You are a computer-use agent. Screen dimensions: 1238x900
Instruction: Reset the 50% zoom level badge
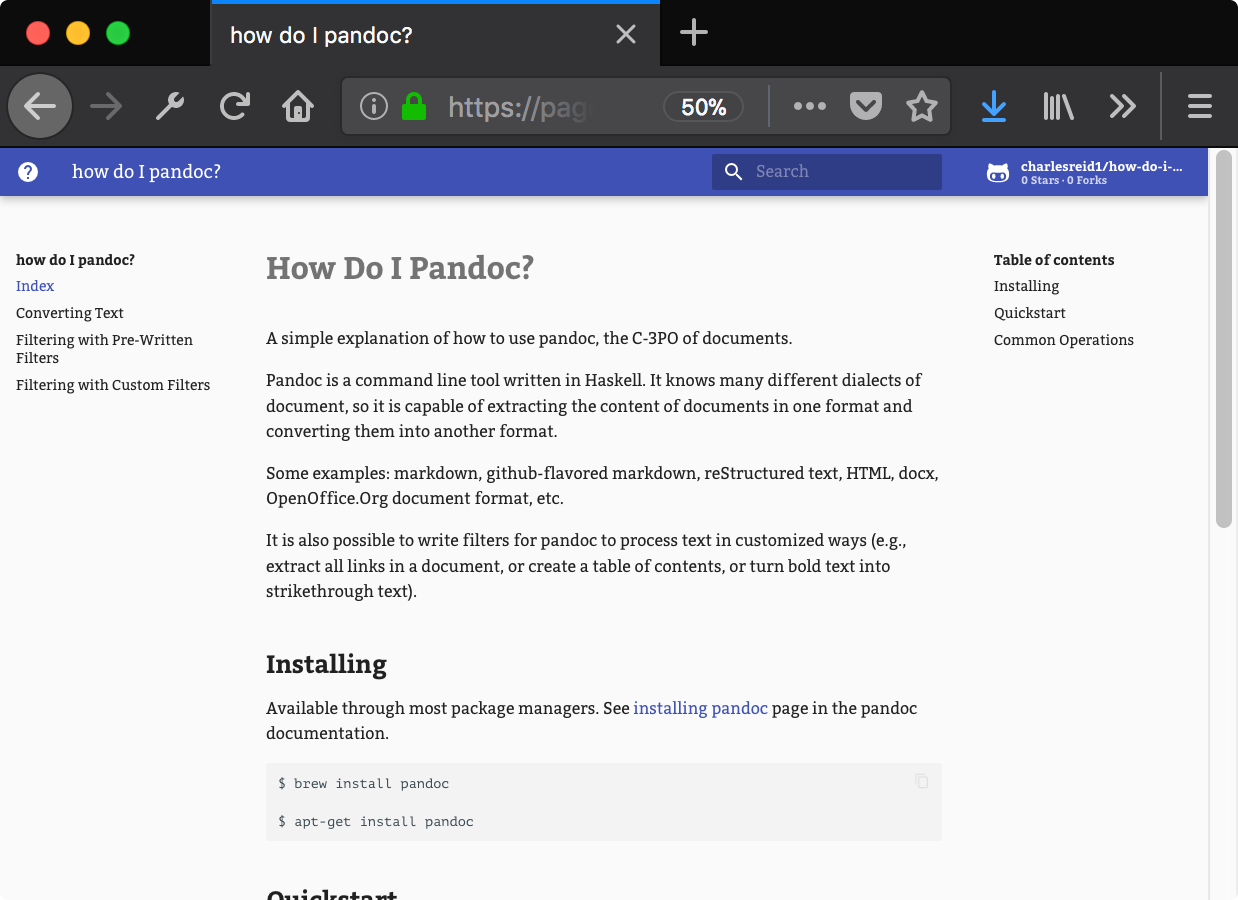click(704, 107)
